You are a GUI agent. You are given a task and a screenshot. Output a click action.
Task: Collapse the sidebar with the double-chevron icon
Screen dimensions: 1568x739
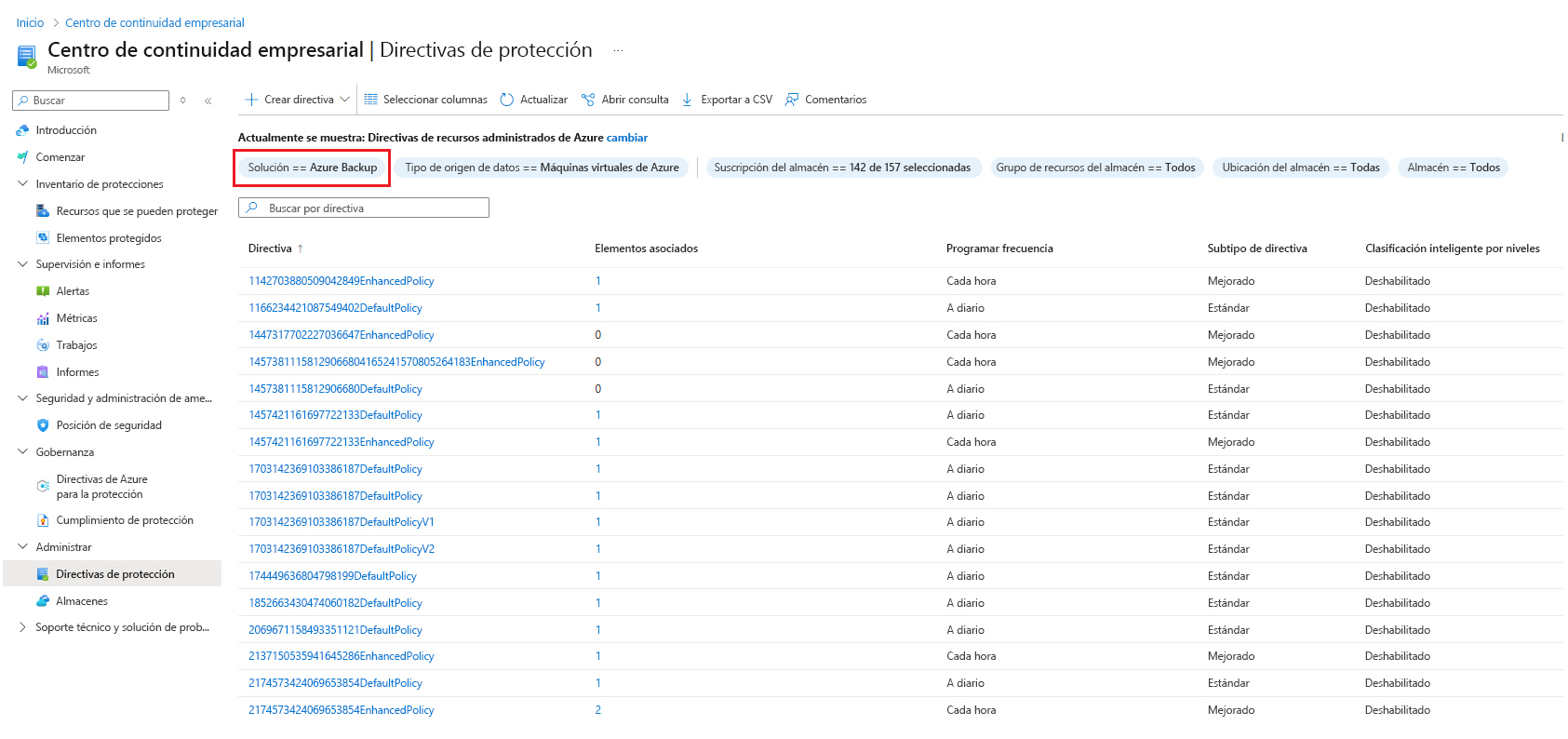(x=208, y=101)
